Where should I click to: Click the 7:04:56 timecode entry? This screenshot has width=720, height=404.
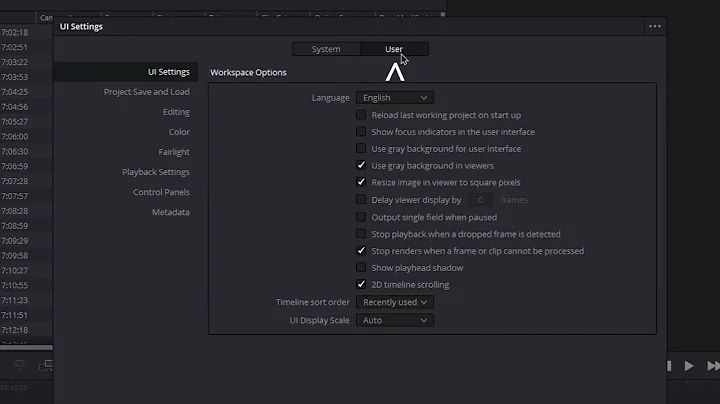coord(15,107)
